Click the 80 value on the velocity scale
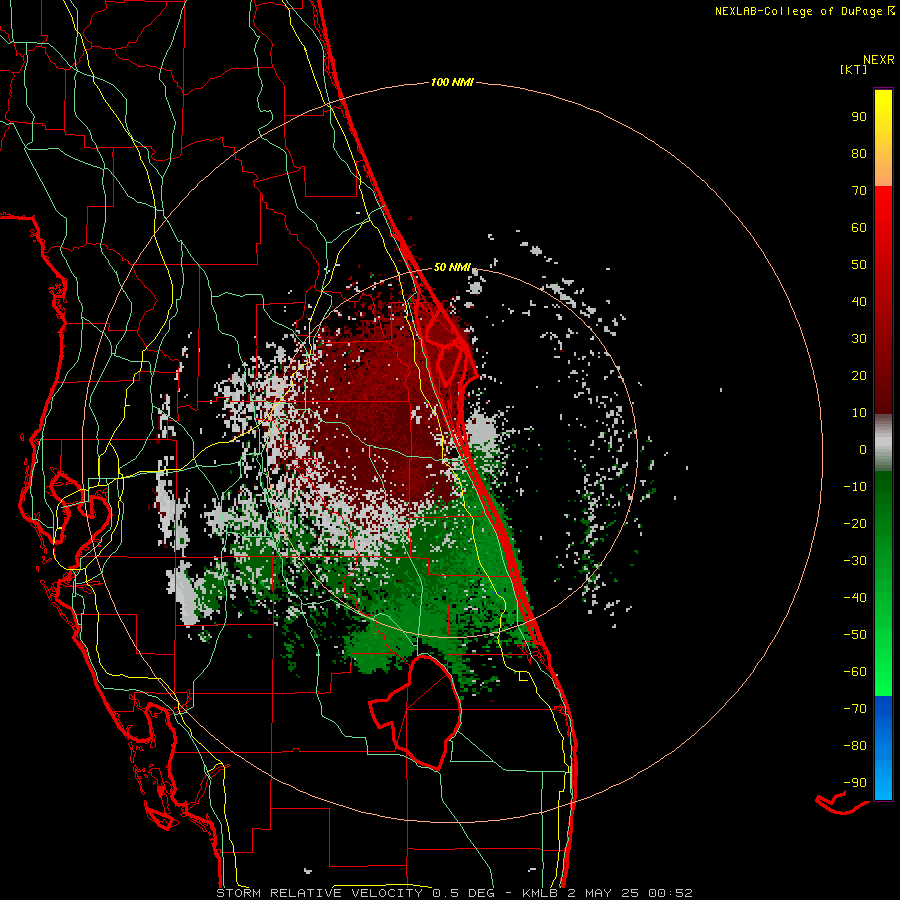Screen dimensions: 900x900 tap(859, 154)
